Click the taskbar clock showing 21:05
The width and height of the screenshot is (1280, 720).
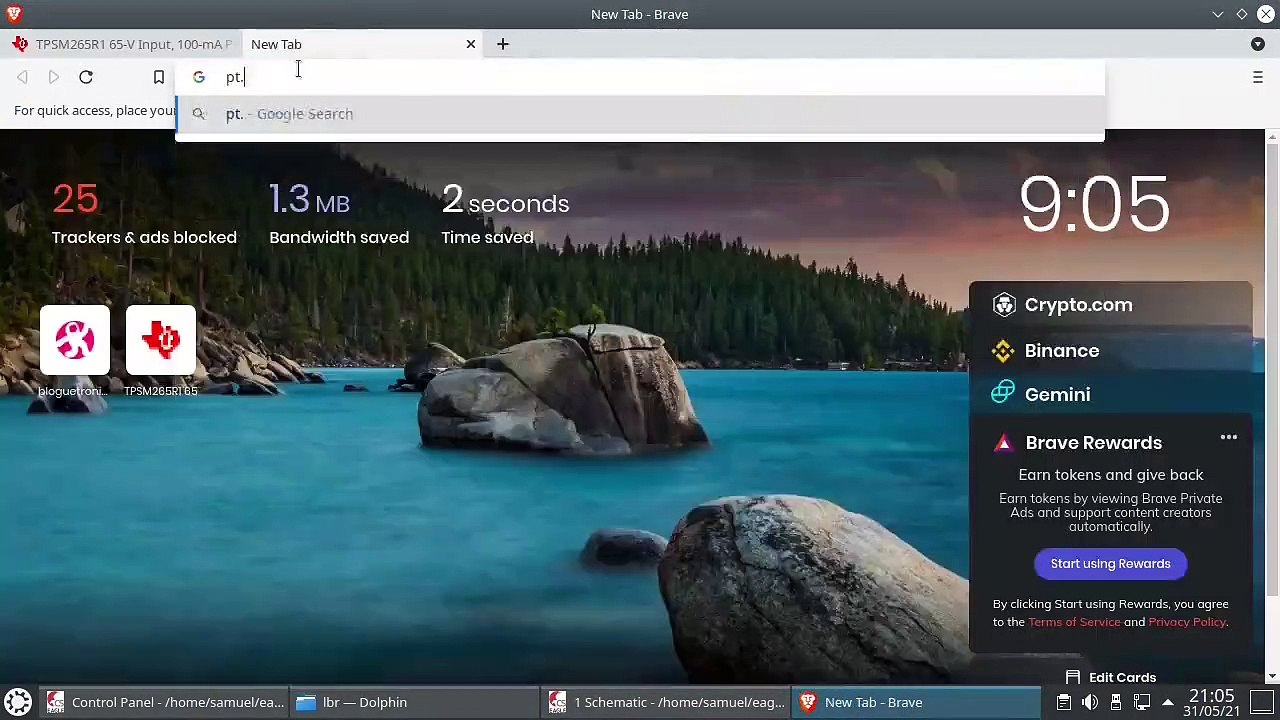(1212, 702)
